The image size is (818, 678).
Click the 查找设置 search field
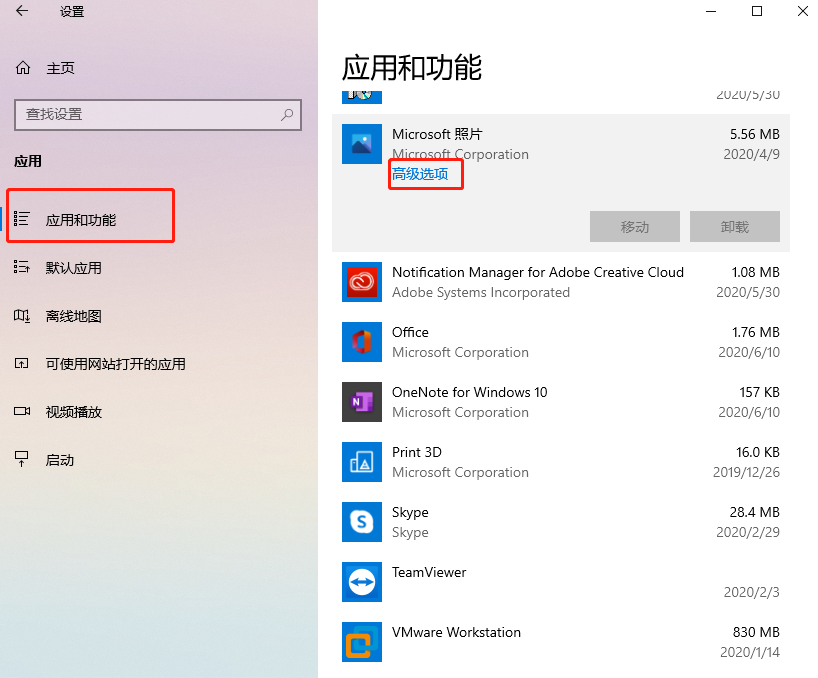(x=158, y=115)
